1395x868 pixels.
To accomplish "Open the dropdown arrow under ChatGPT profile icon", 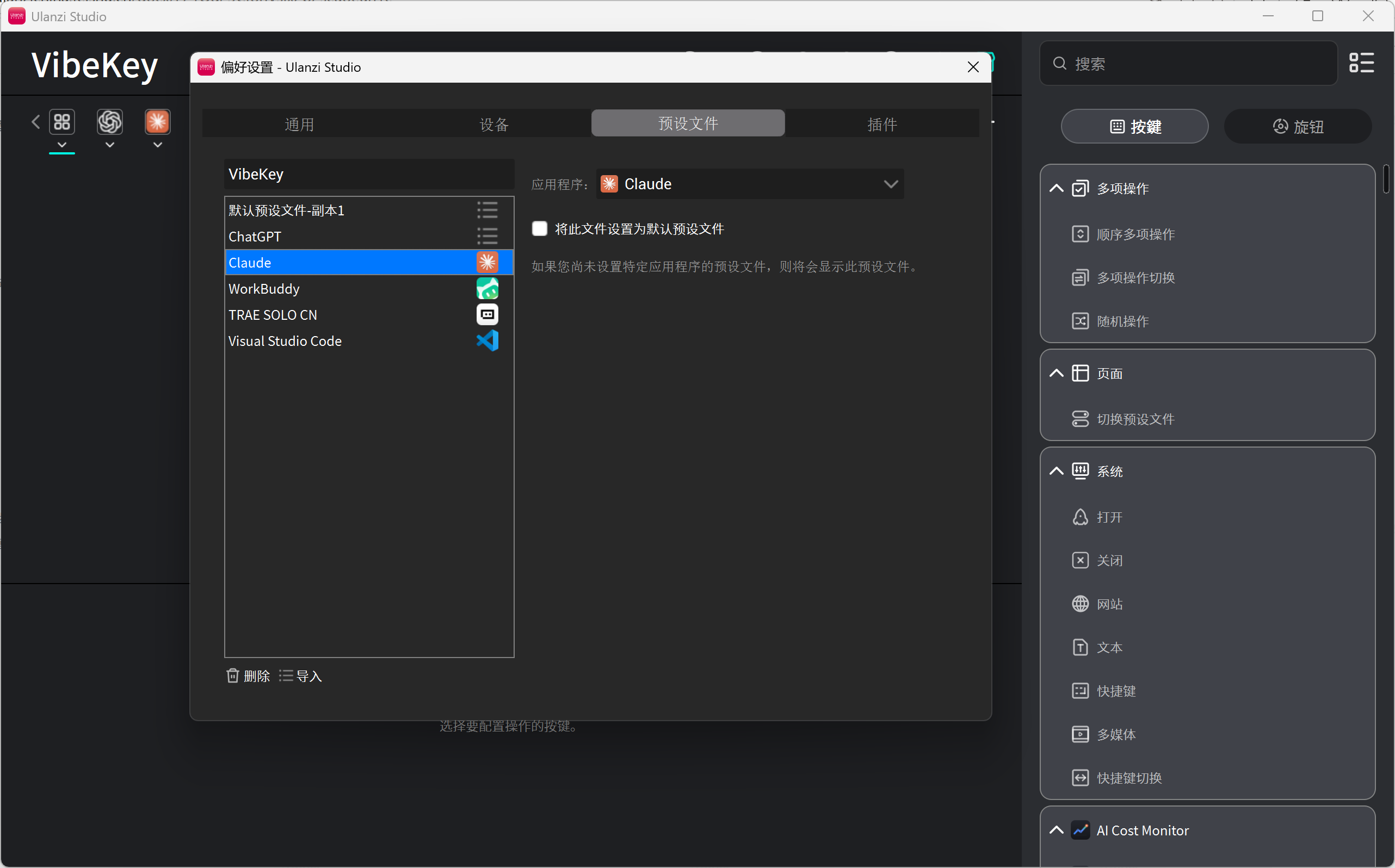I will (110, 145).
